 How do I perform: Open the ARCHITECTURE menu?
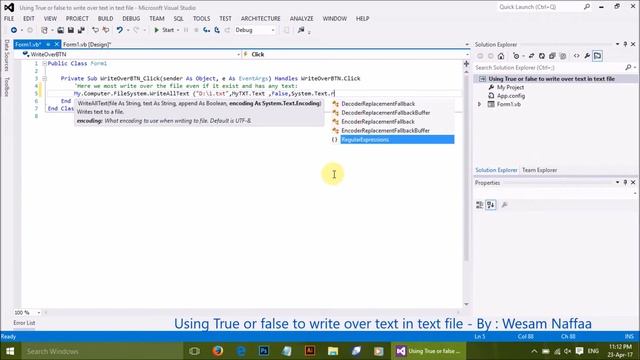pos(260,19)
